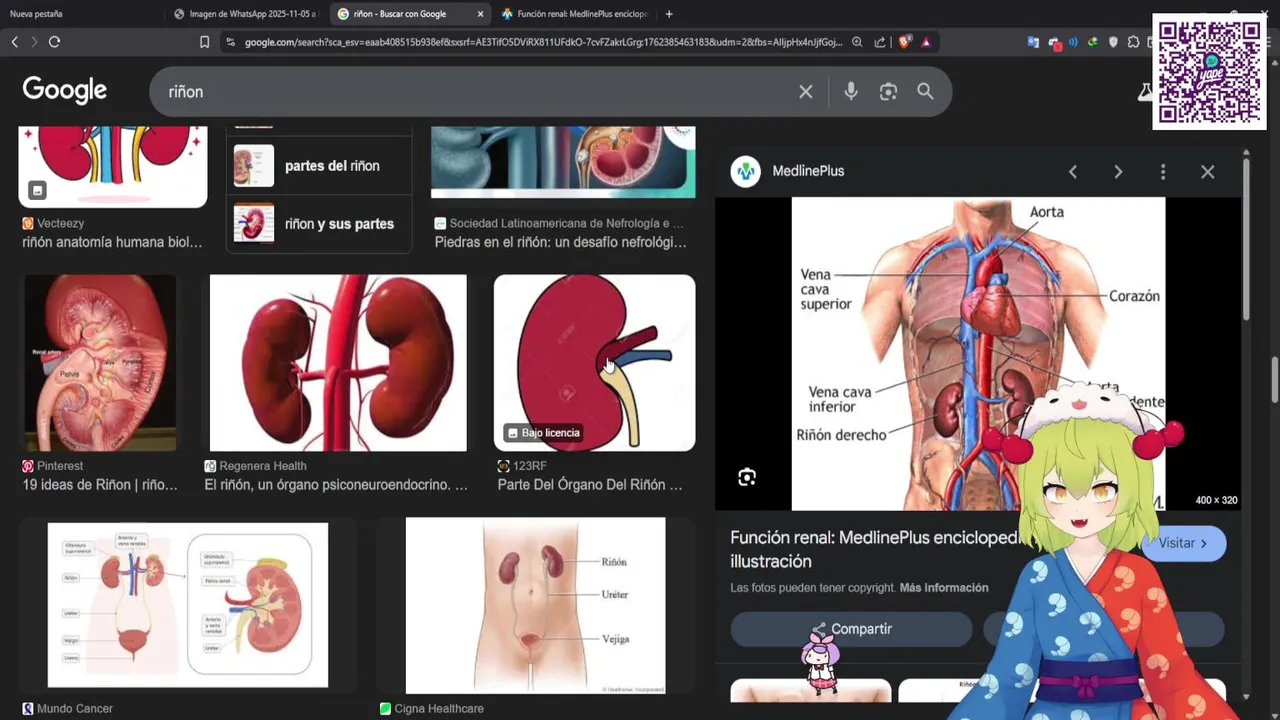
Task: Click the translate extension icon in toolbar
Action: 1033,42
